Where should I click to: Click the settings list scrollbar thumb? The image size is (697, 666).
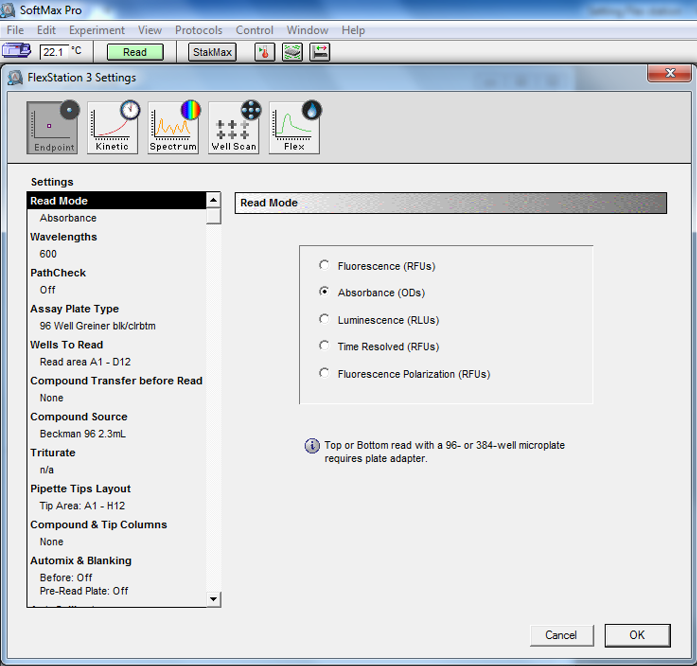click(213, 216)
